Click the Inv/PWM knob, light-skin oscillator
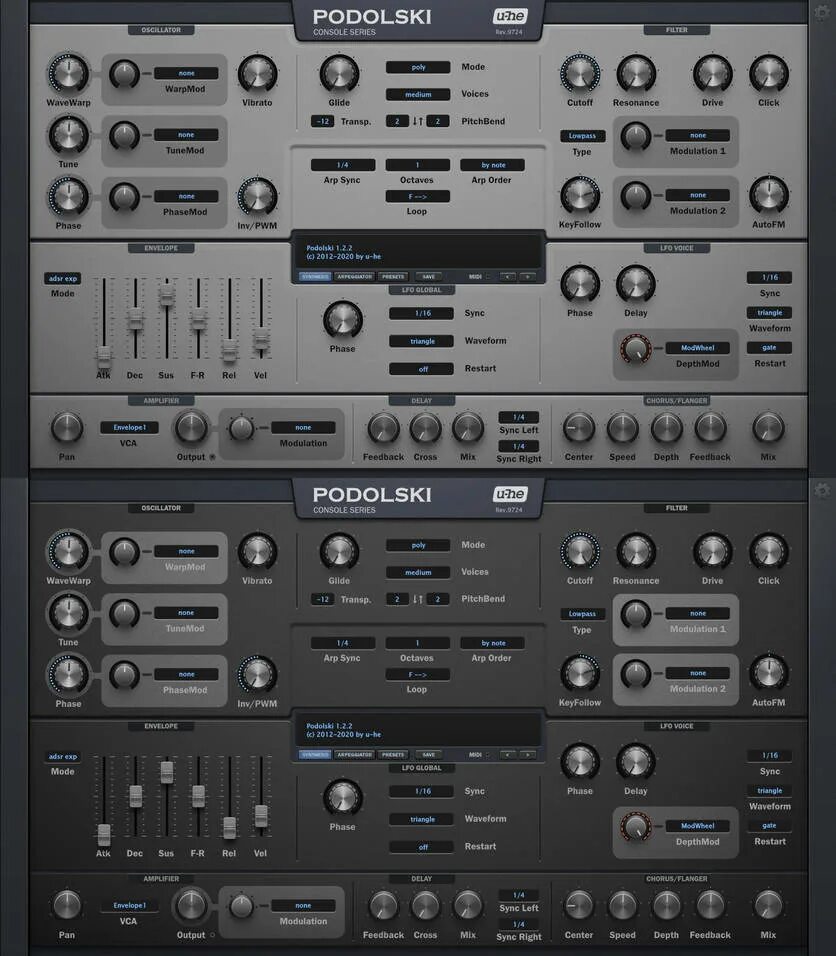 (257, 196)
